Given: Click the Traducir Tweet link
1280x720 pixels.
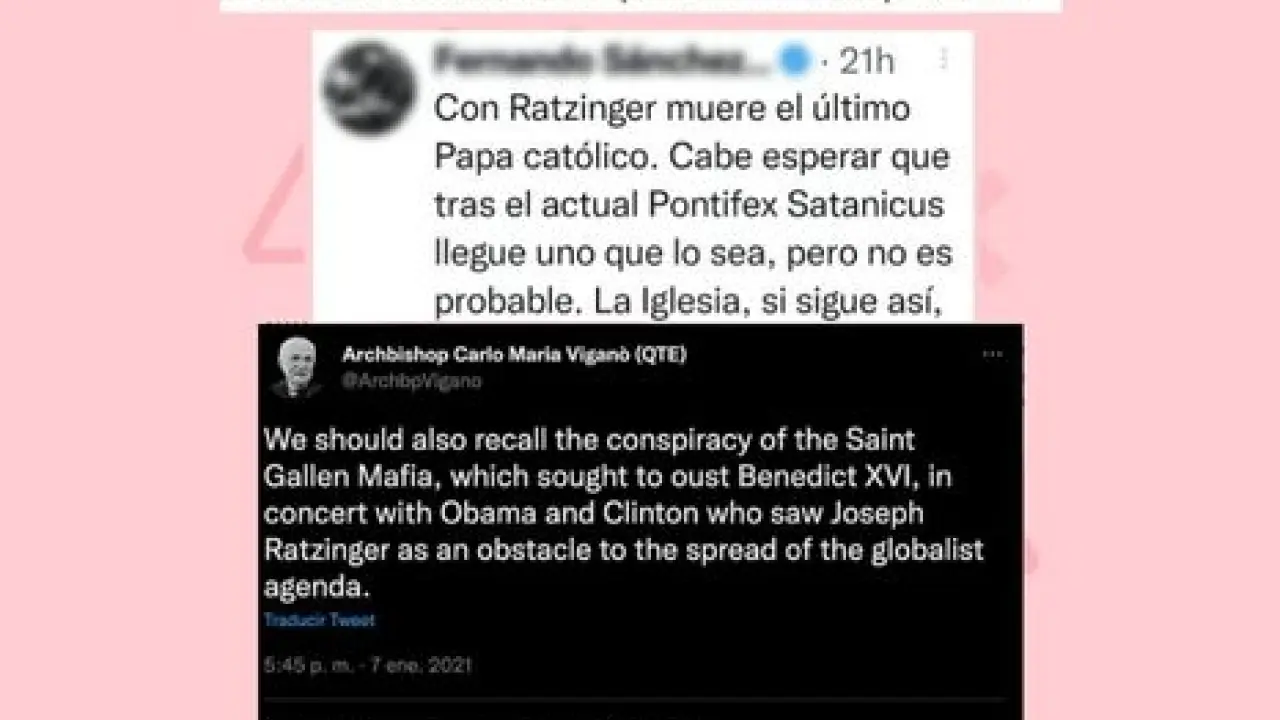Looking at the screenshot, I should tap(320, 620).
